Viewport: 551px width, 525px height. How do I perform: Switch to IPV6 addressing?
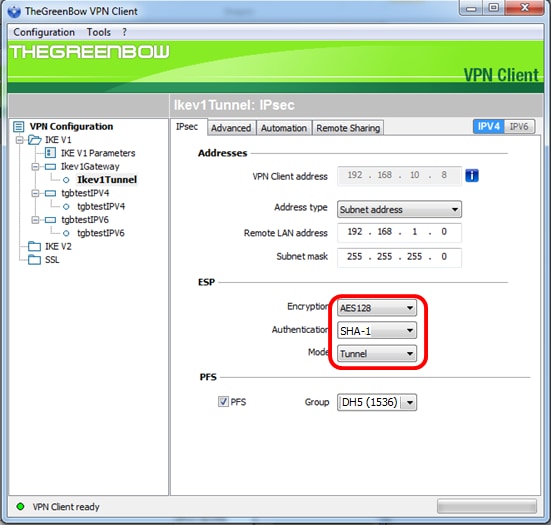click(519, 126)
